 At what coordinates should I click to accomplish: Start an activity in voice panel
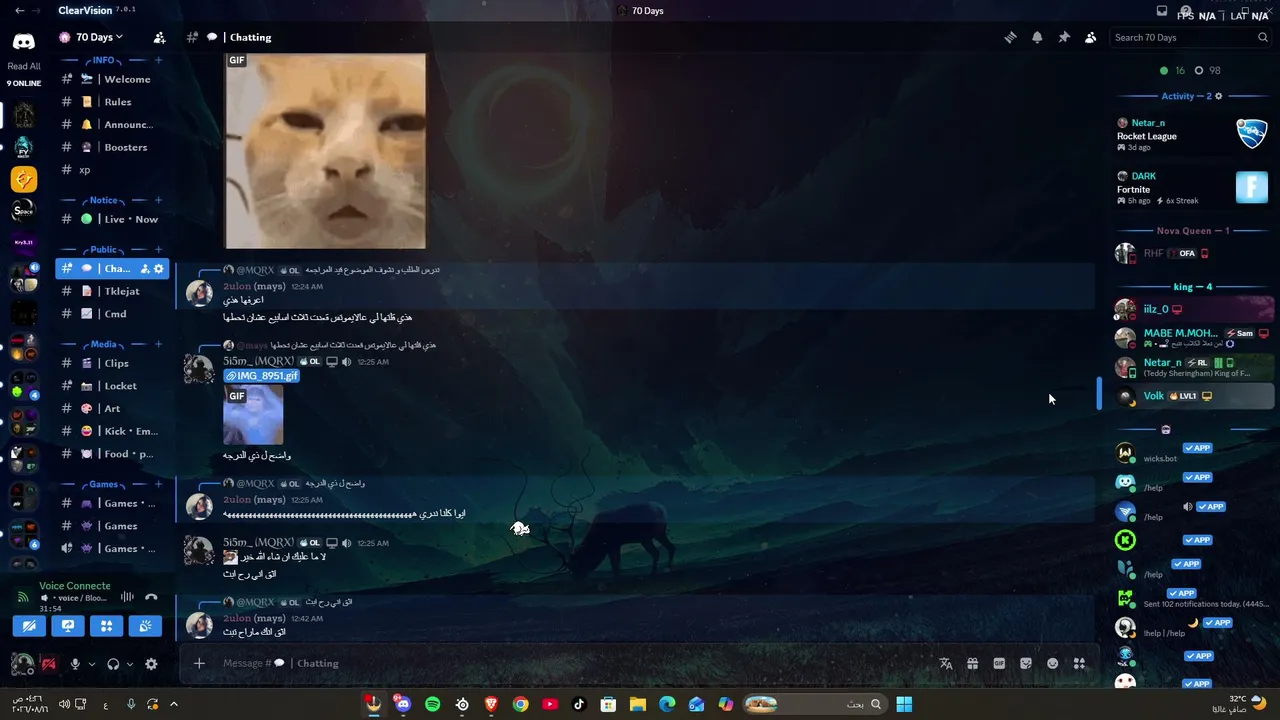pos(106,626)
